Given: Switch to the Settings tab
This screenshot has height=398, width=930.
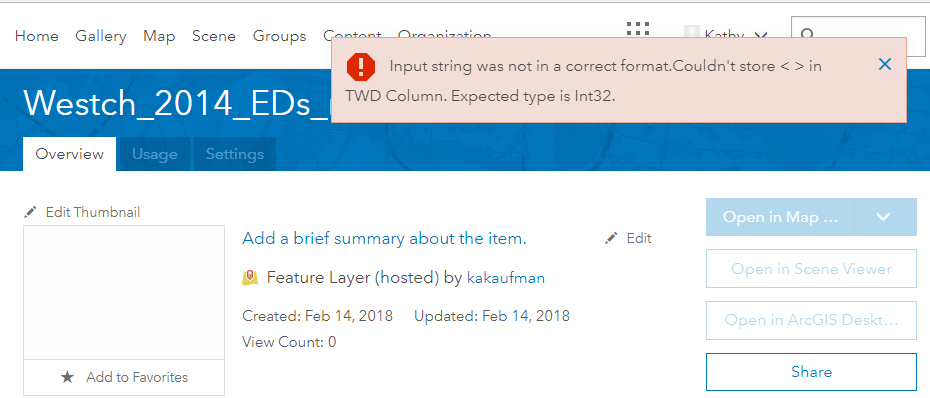Looking at the screenshot, I should point(235,154).
